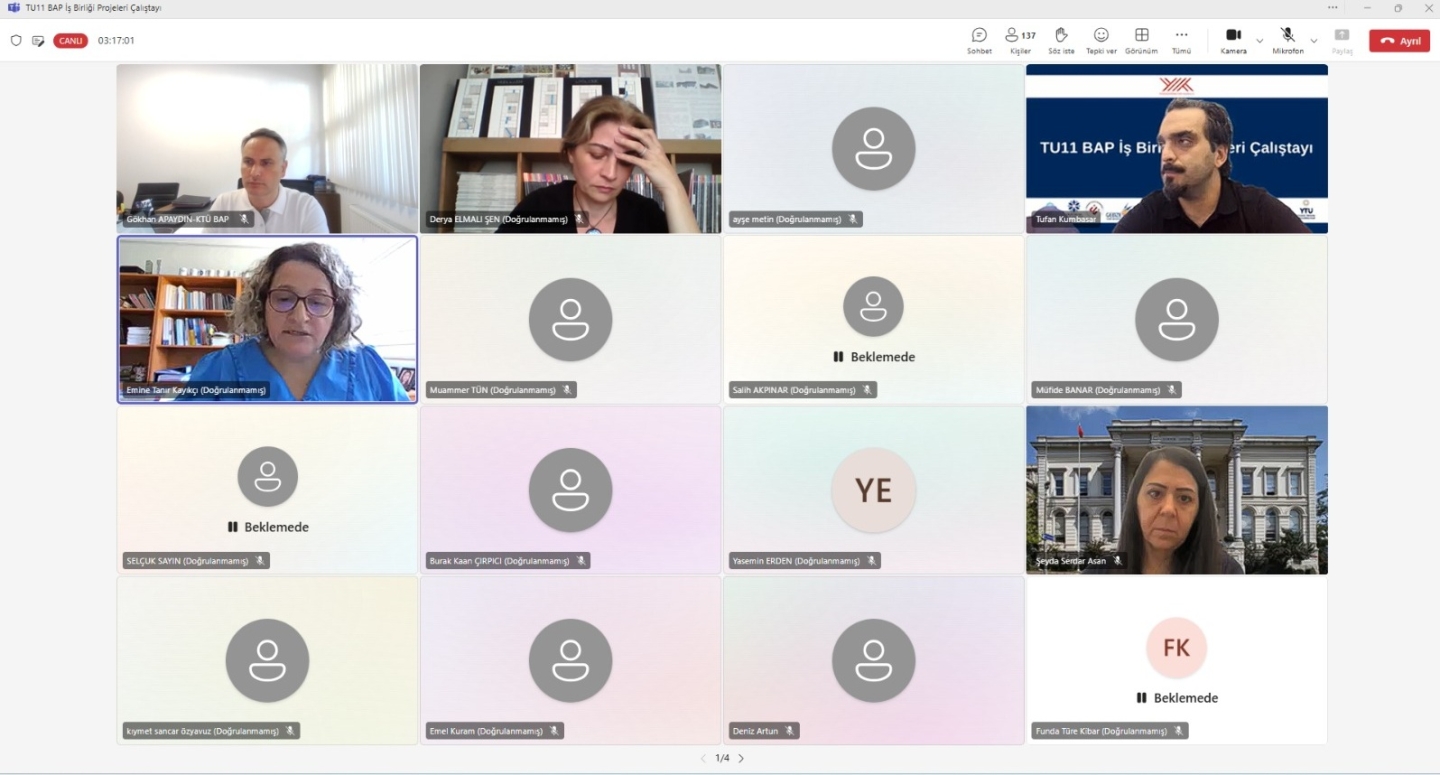Open Tepki ver reactions
Screen dimensions: 1440x775
coord(1101,40)
